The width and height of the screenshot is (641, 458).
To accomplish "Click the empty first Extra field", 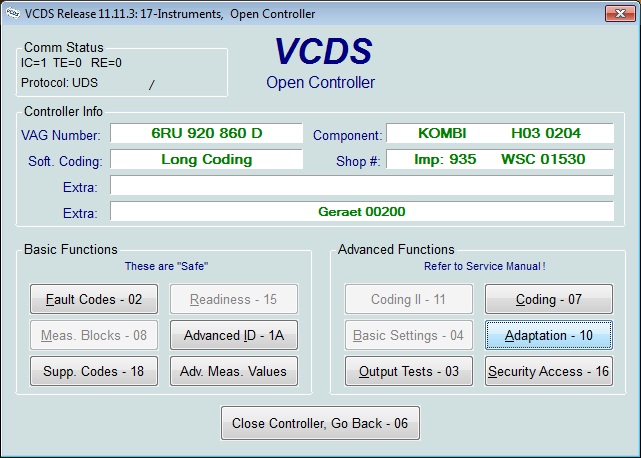I will tap(361, 185).
